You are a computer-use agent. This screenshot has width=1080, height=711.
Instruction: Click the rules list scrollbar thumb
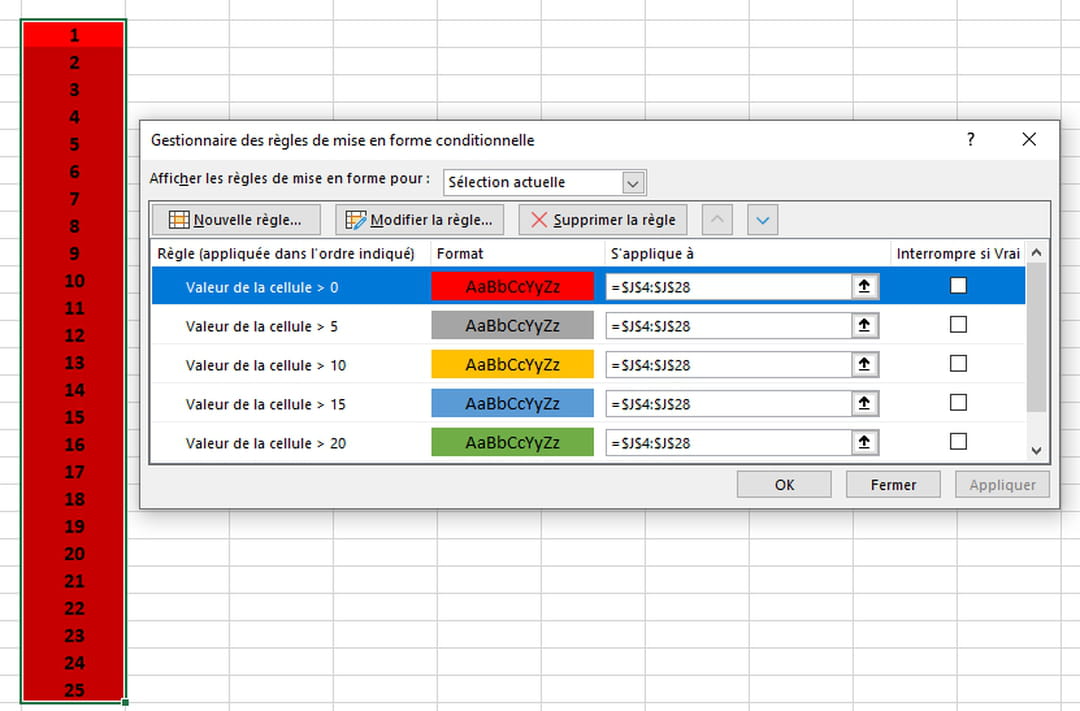click(1037, 338)
